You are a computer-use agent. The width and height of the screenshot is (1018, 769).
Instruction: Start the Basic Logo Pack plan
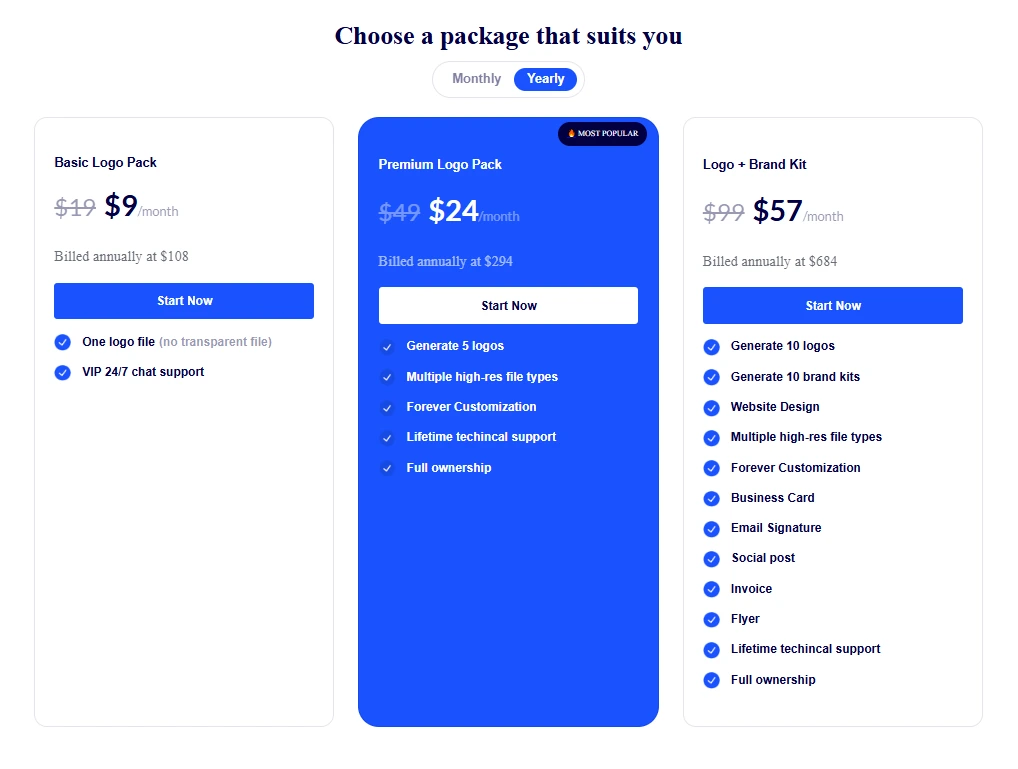(x=184, y=301)
